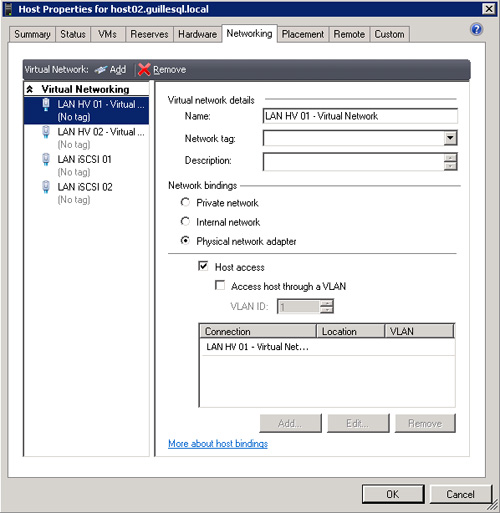500x513 pixels.
Task: Select the LAN HV 01 network adapter icon
Action: [x=46, y=105]
